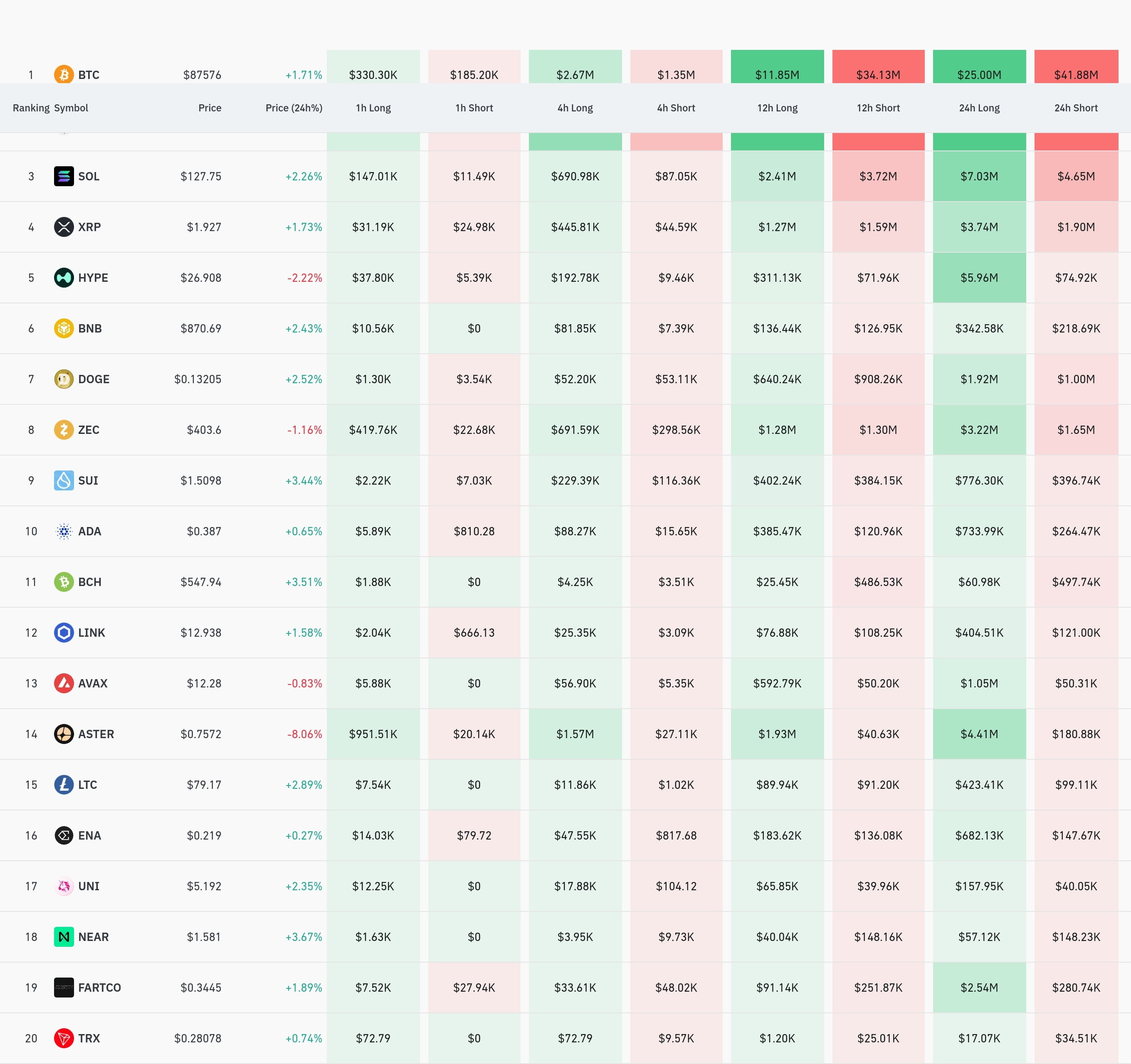The height and width of the screenshot is (1064, 1131).
Task: Sort by Price (24h%) column header
Action: tap(294, 108)
